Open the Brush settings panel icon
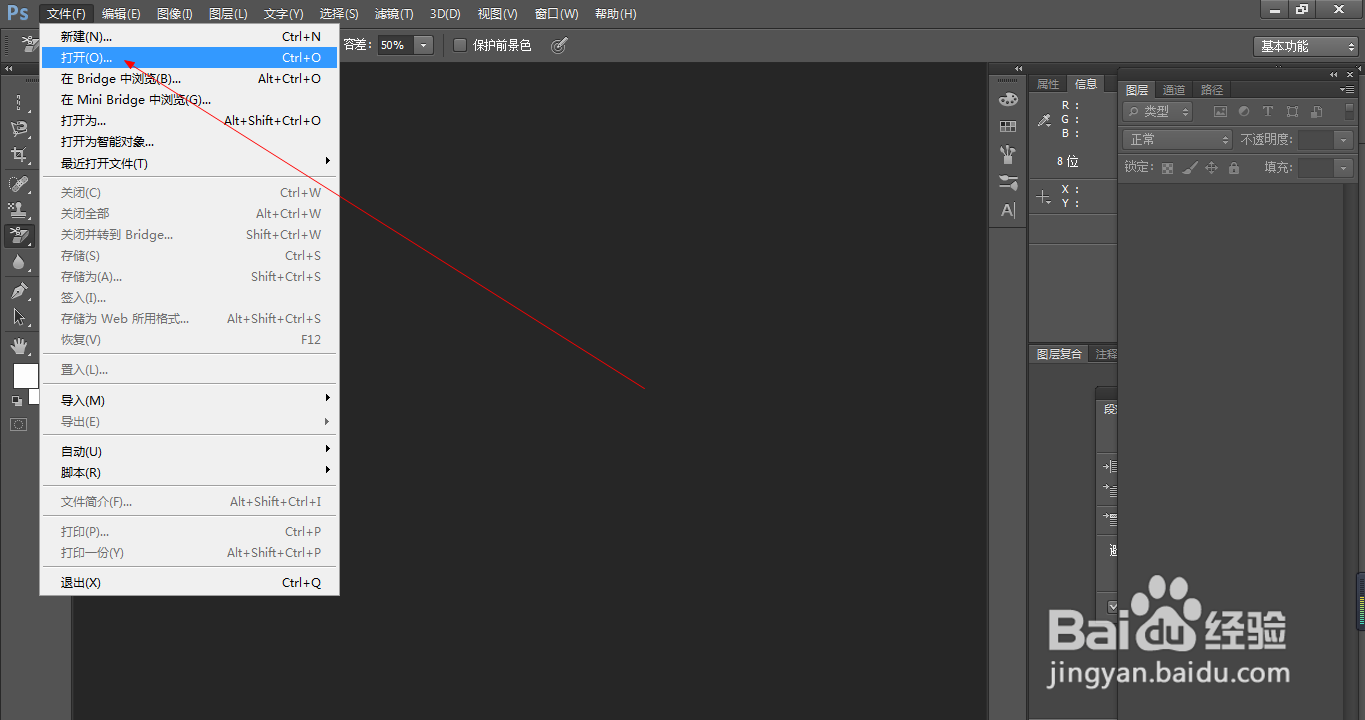Image resolution: width=1365 pixels, height=720 pixels. pos(1008,182)
